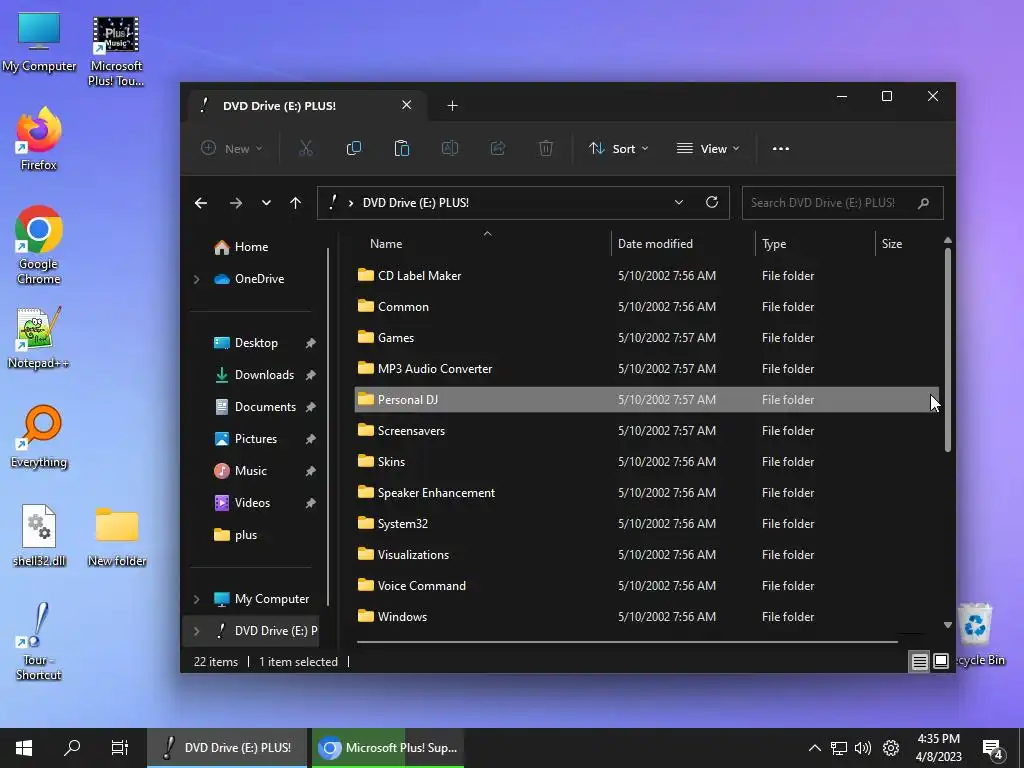Screen dimensions: 1024x768
Task: Switch to Microsoft Plus! Sup... taskbar window
Action: [x=388, y=748]
